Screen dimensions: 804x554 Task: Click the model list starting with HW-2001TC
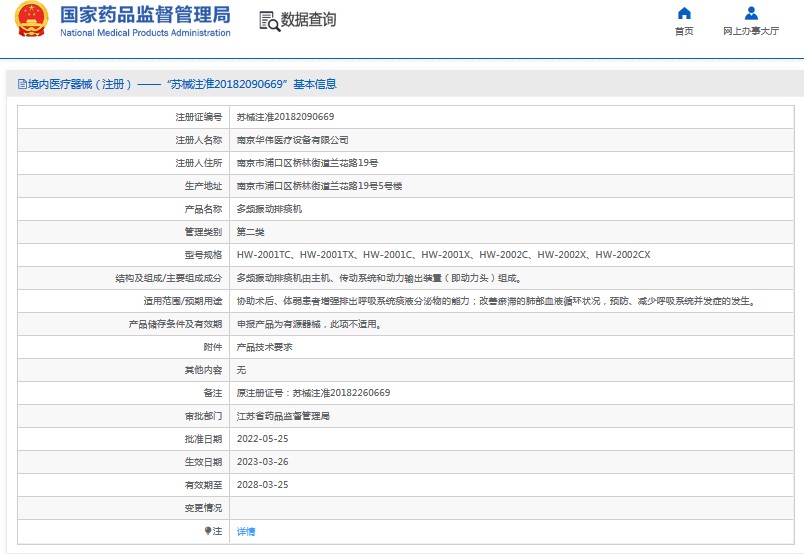point(443,255)
